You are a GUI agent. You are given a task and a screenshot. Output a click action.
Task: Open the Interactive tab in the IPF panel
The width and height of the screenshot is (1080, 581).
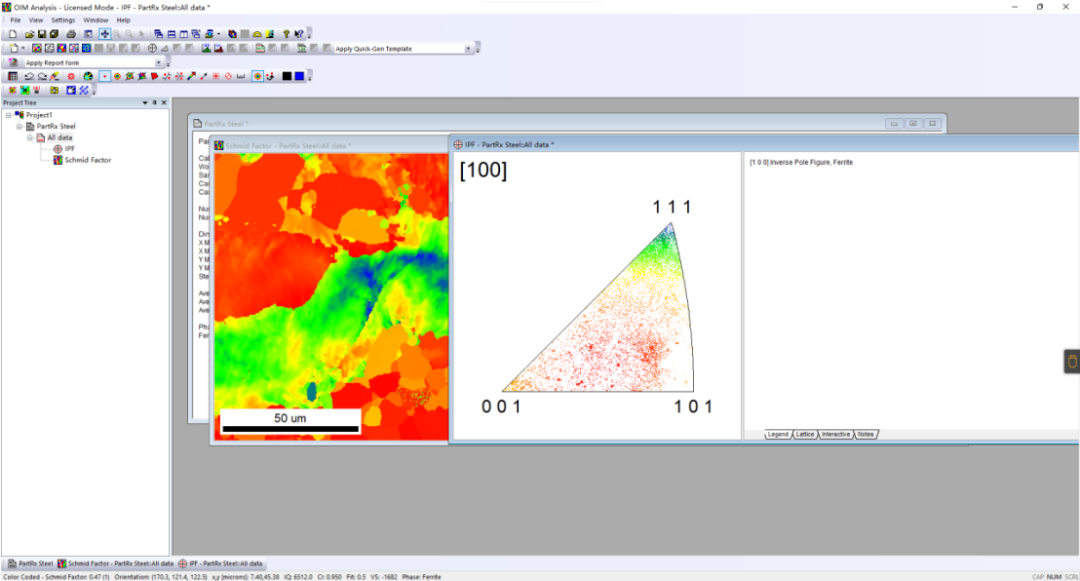836,434
